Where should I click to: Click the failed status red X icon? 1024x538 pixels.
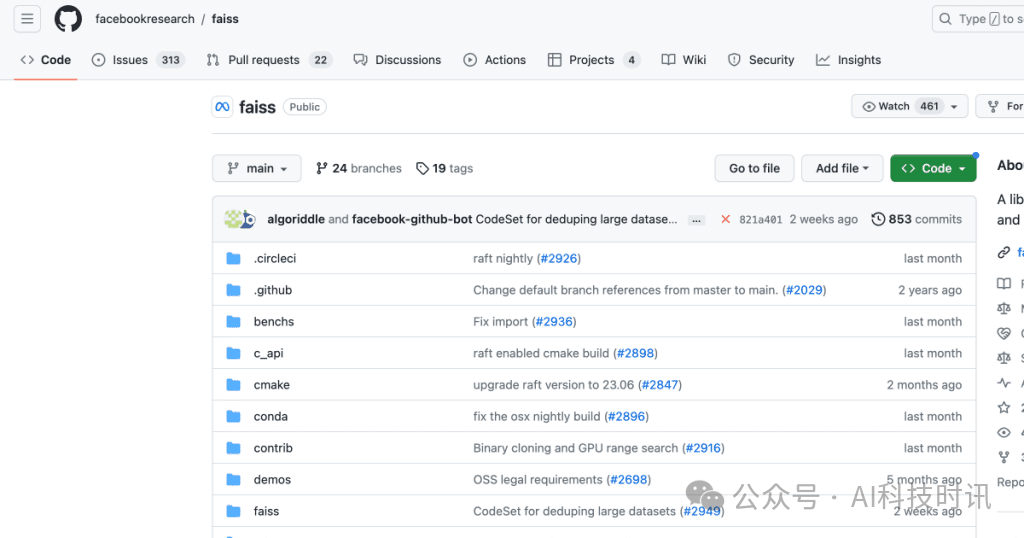pyautogui.click(x=725, y=219)
